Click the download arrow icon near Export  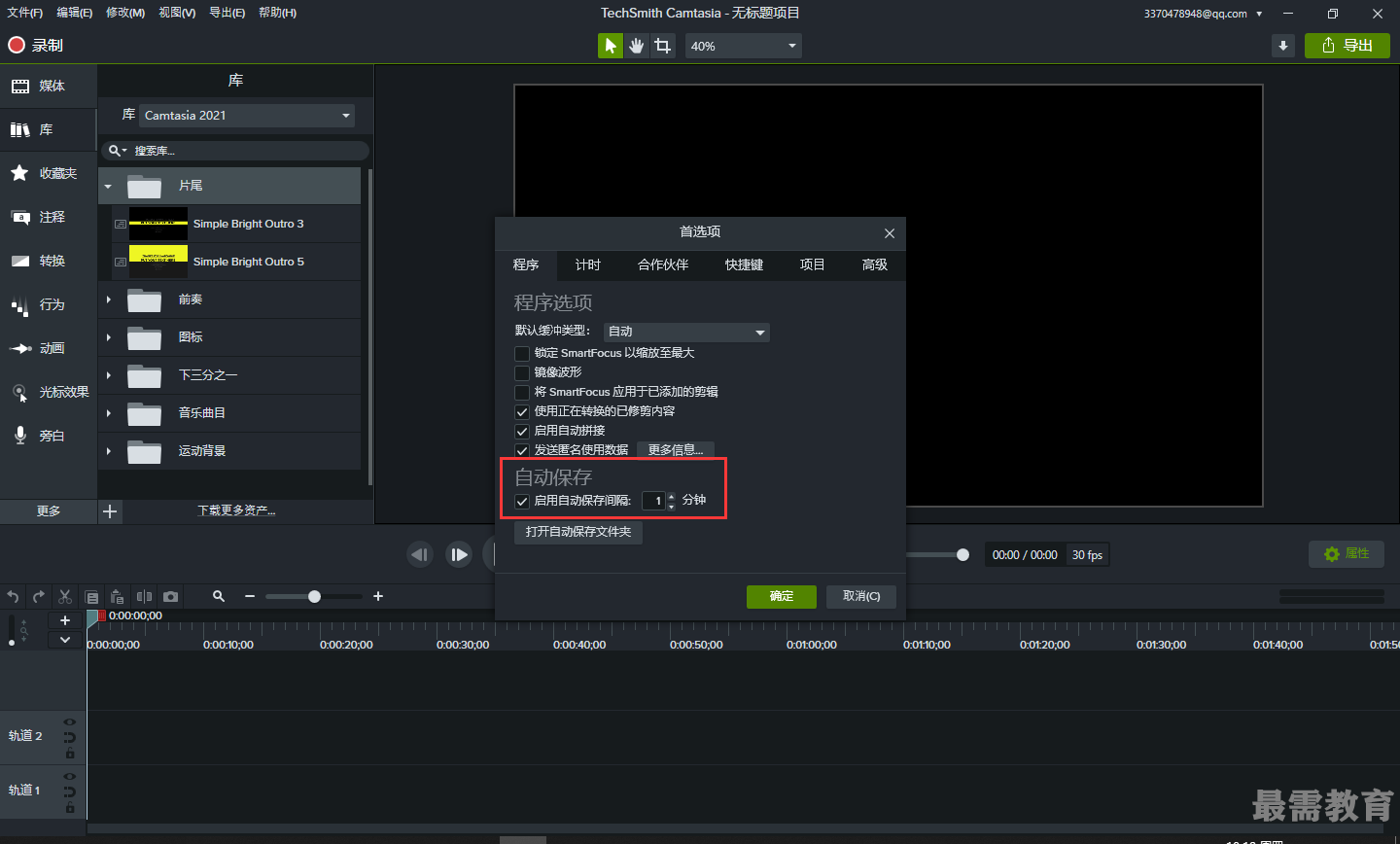pyautogui.click(x=1283, y=46)
